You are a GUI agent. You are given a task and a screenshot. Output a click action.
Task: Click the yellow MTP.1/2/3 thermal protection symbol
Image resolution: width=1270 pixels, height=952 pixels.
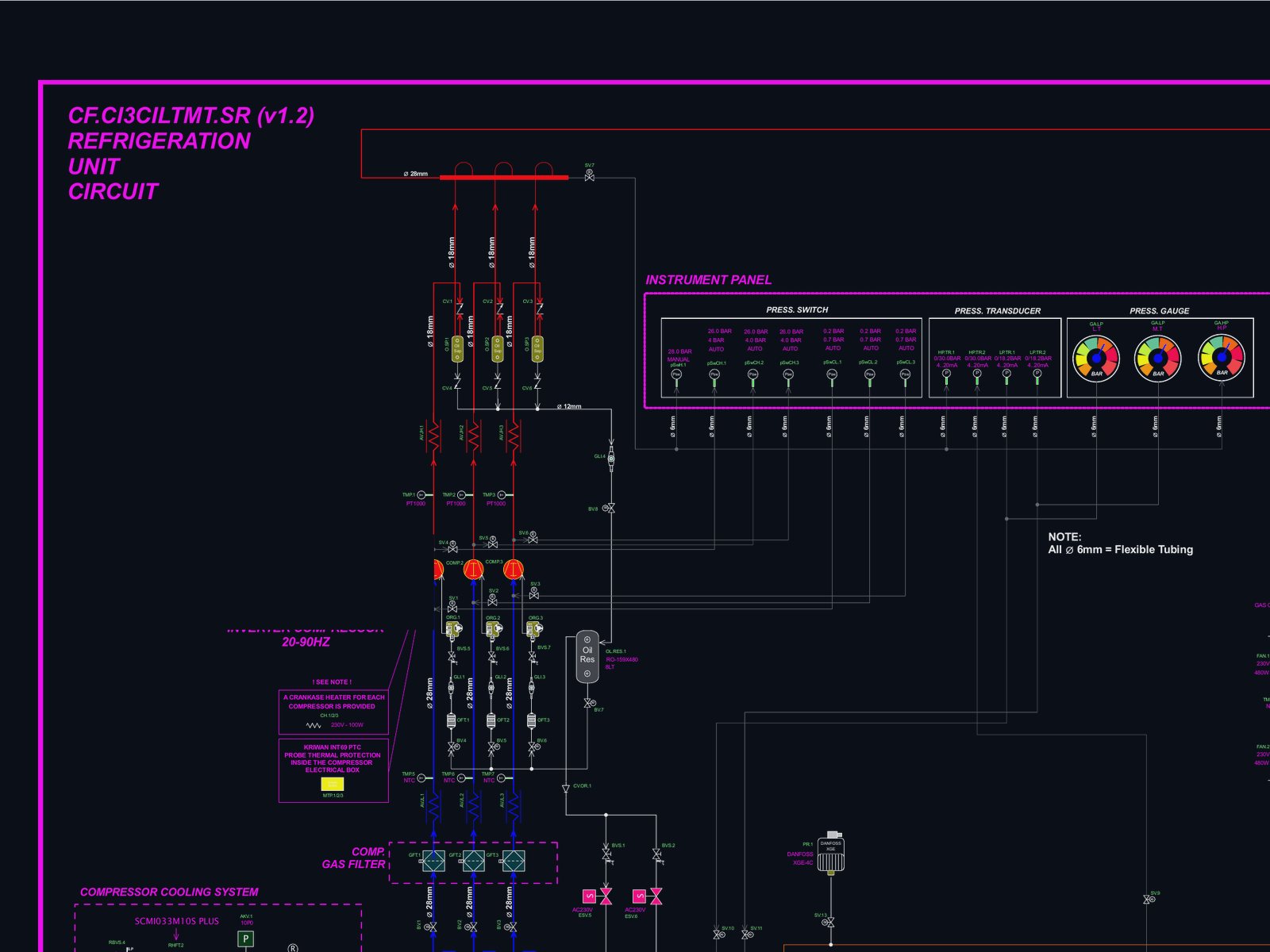point(332,784)
